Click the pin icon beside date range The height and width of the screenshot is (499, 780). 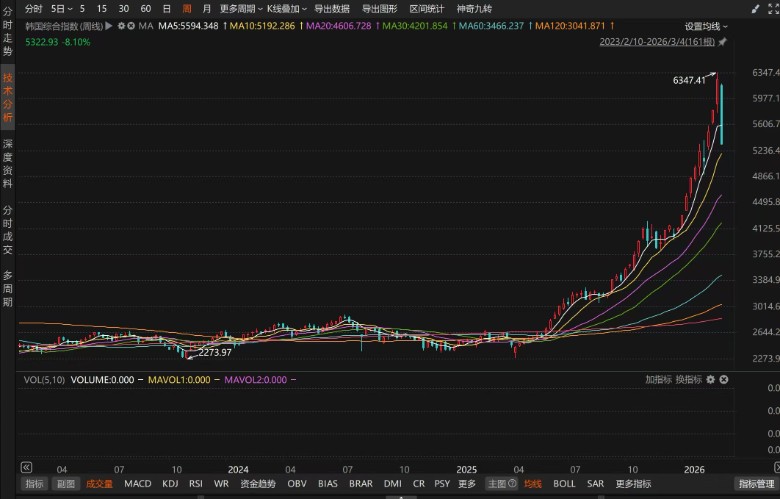[723, 43]
